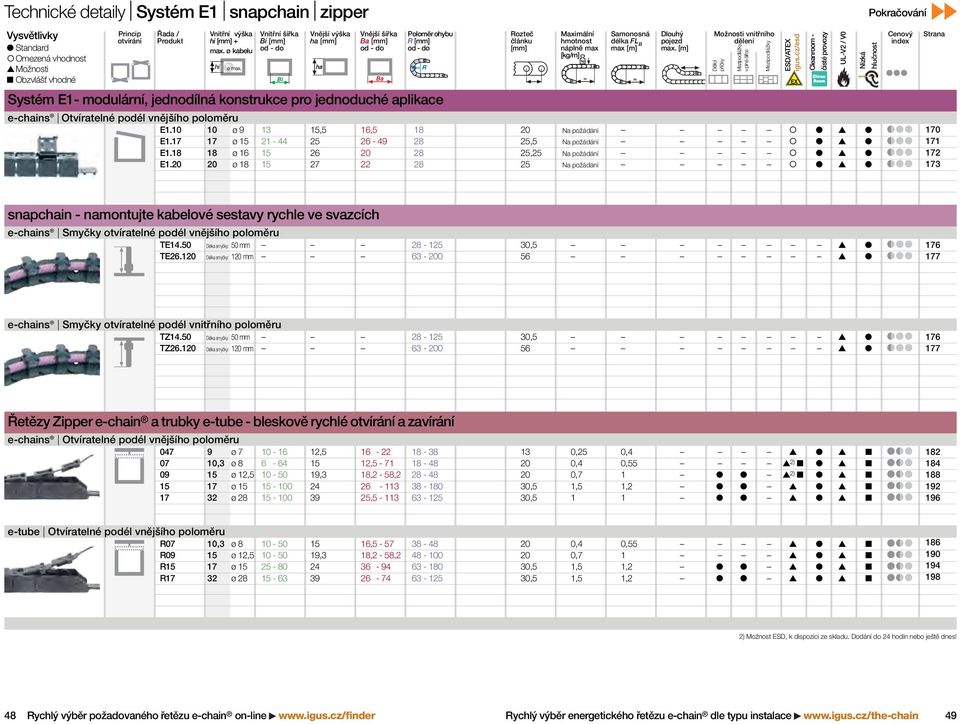Click price index dots in E1.10 row
The image size is (960, 724).
click(899, 130)
